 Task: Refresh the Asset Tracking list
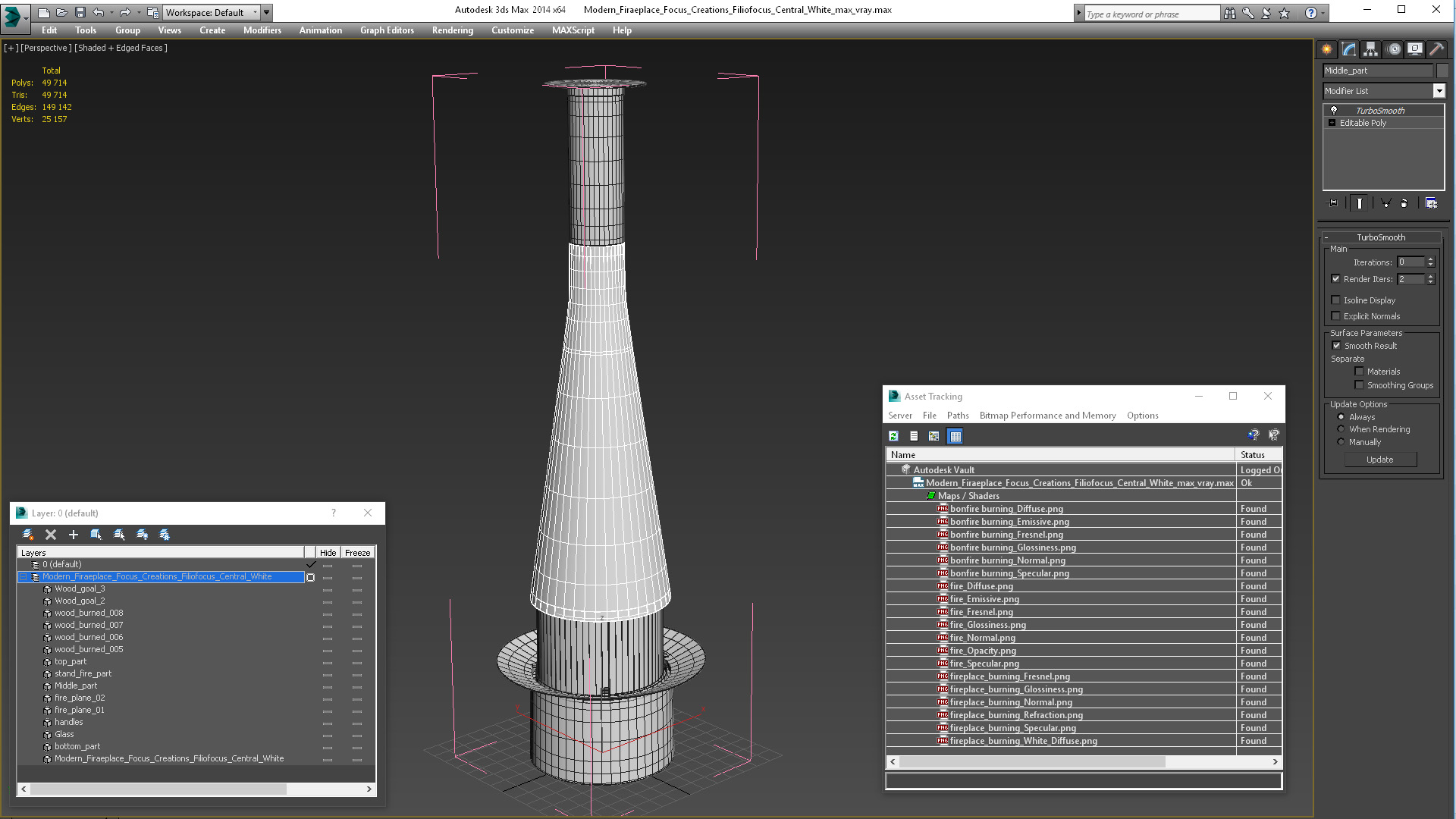(893, 436)
